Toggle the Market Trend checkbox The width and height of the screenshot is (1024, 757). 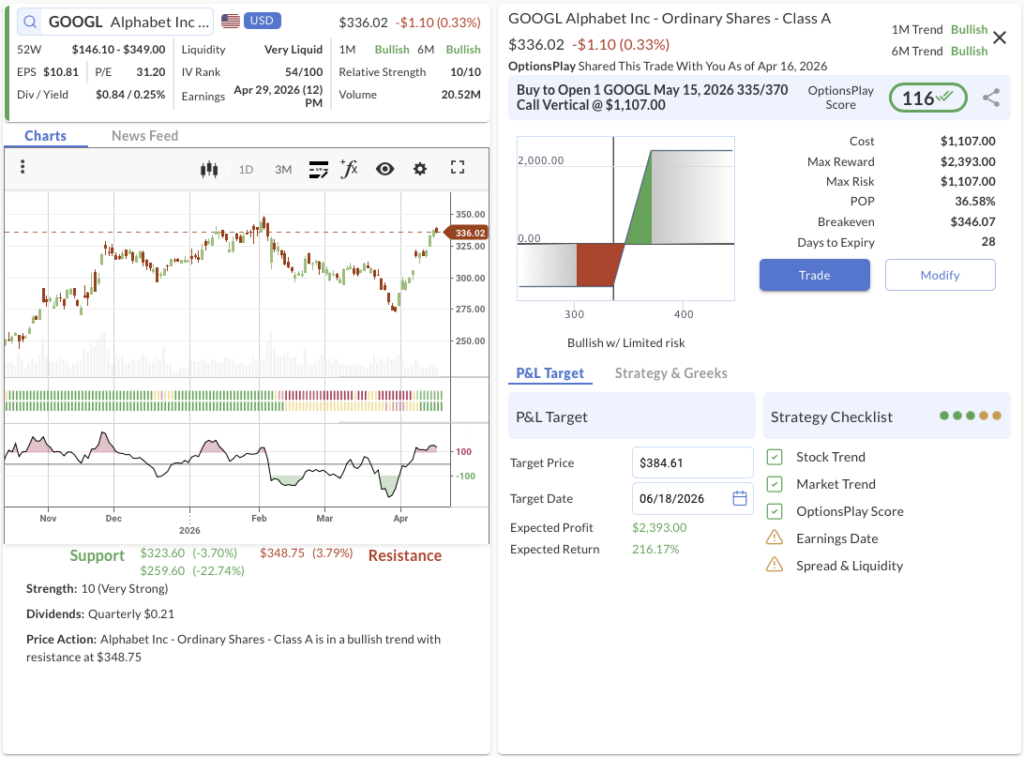(x=774, y=484)
